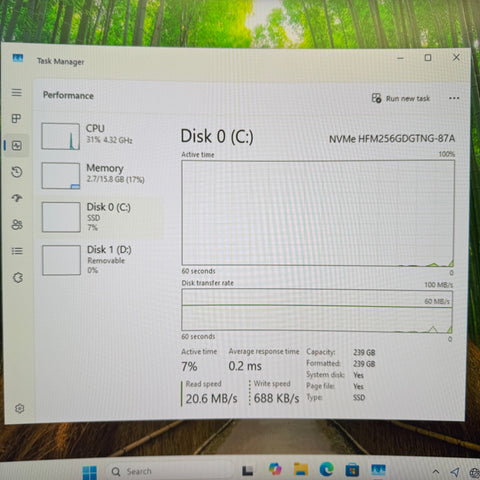The height and width of the screenshot is (480, 480).
Task: Open Task Manager Settings gear icon
Action: point(19,408)
